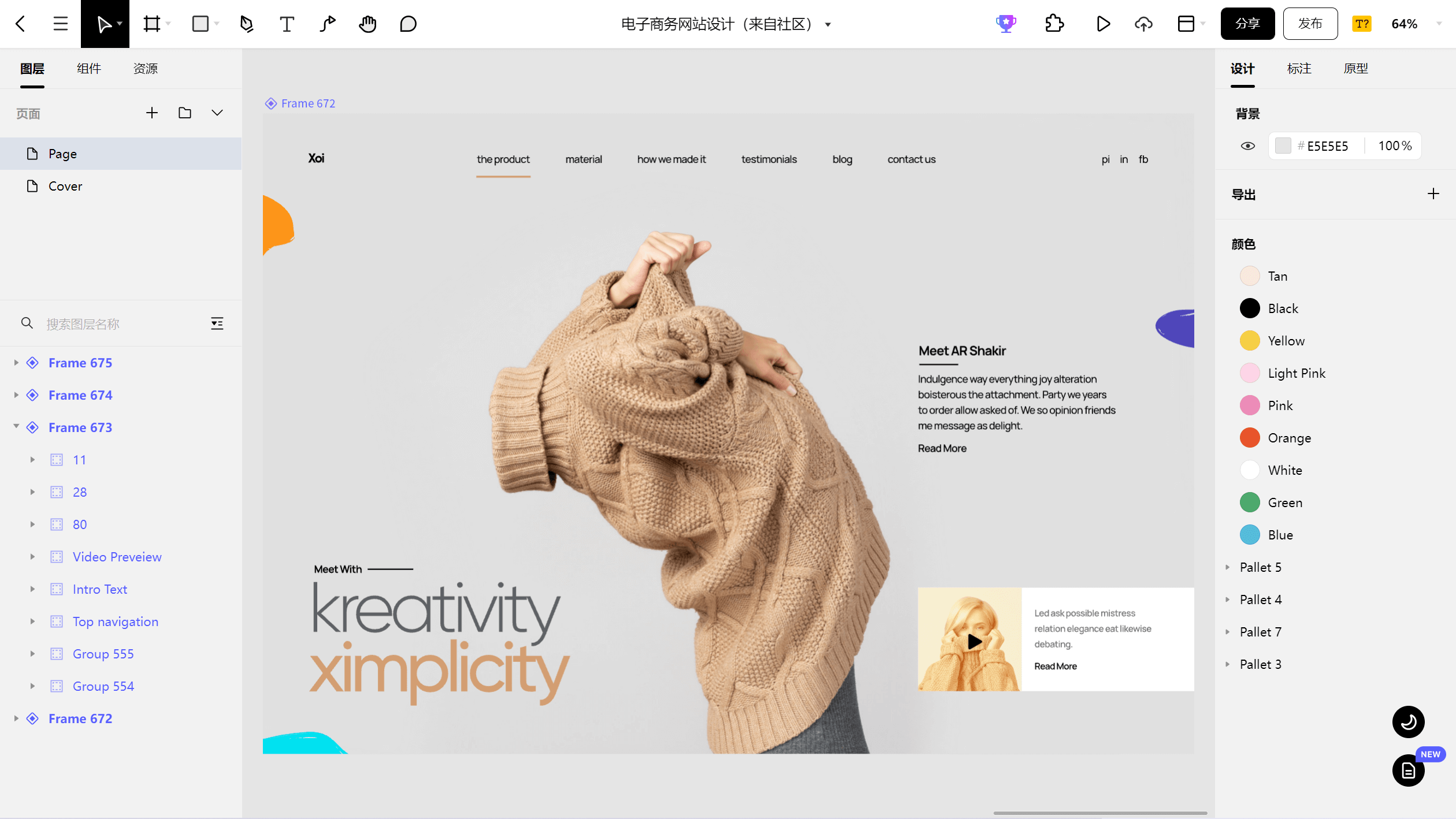This screenshot has height=819, width=1456.
Task: Expand the Pallet 5 color group
Action: click(x=1227, y=567)
